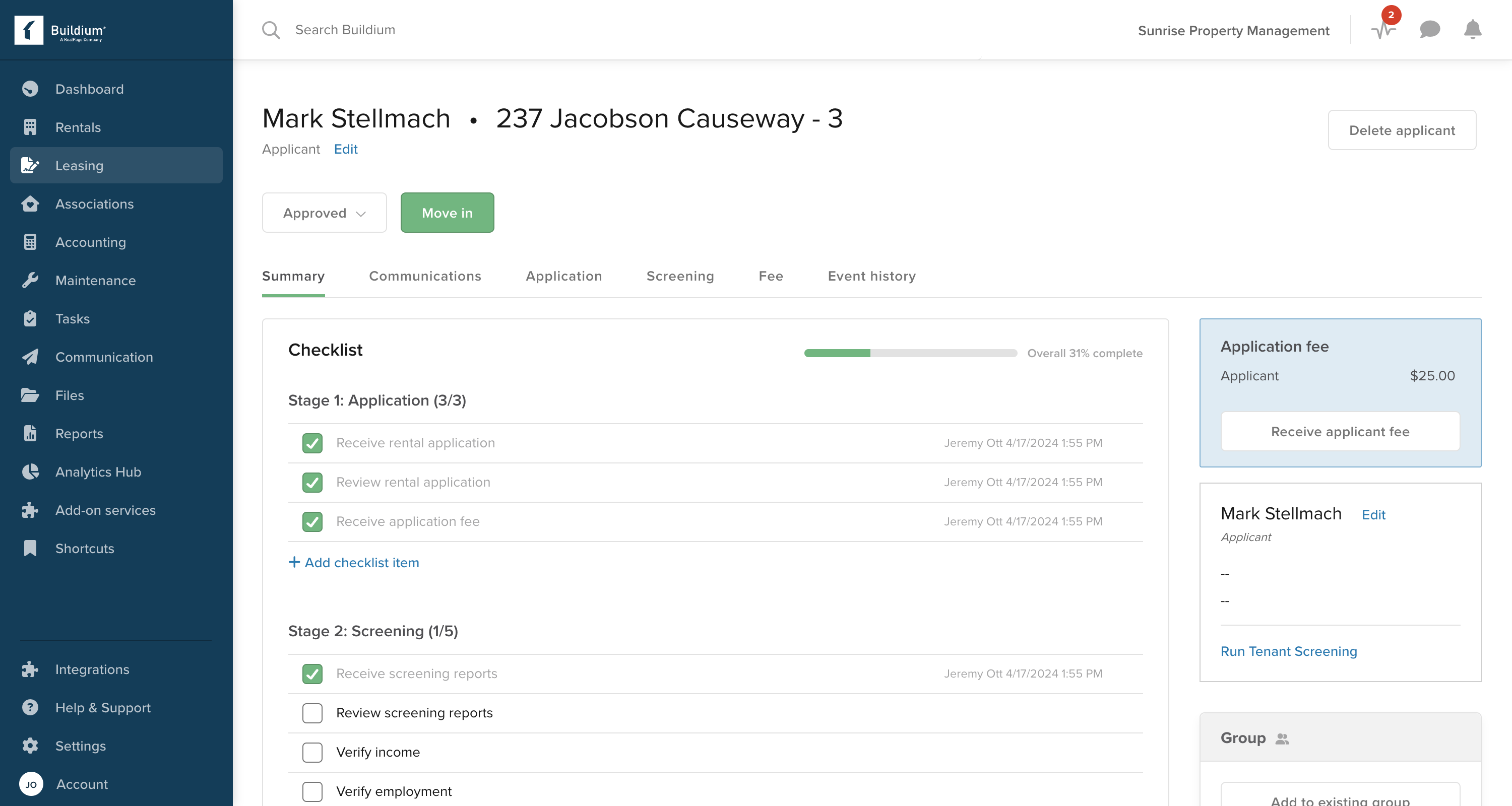Click the Group people icon
This screenshot has width=1512, height=806.
tap(1282, 738)
